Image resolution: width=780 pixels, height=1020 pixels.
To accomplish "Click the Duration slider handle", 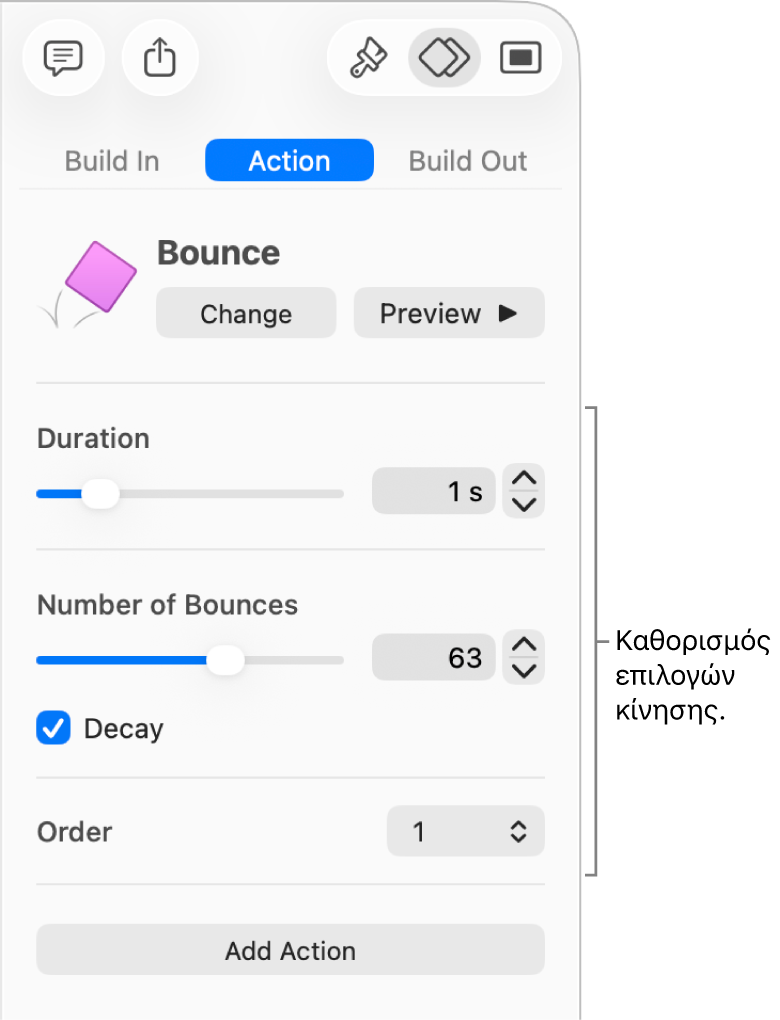I will click(99, 494).
